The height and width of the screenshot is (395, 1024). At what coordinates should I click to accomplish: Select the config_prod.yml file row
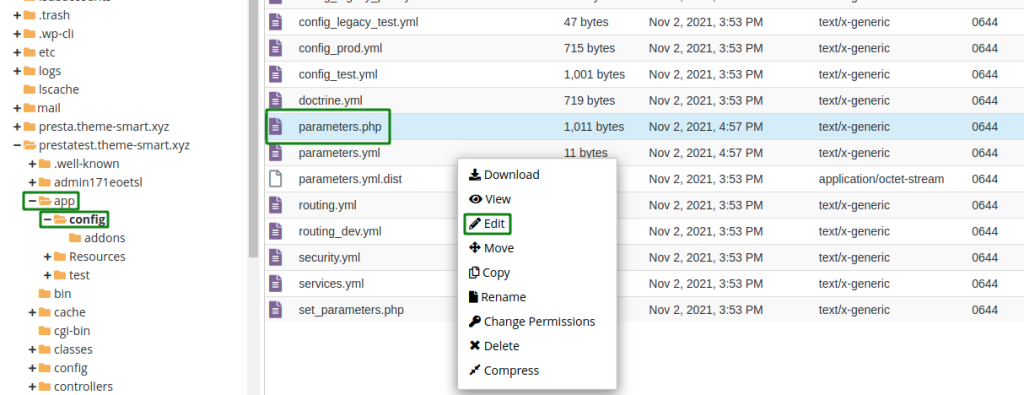point(644,48)
